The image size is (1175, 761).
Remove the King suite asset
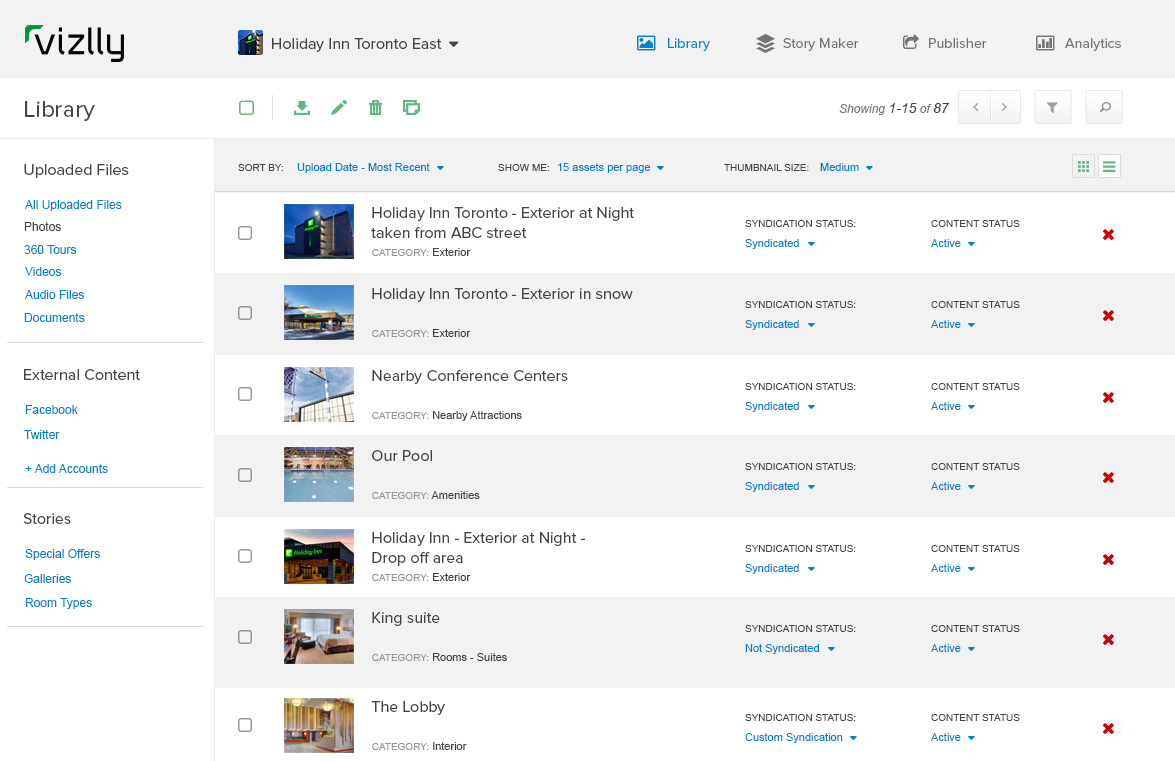(1108, 640)
